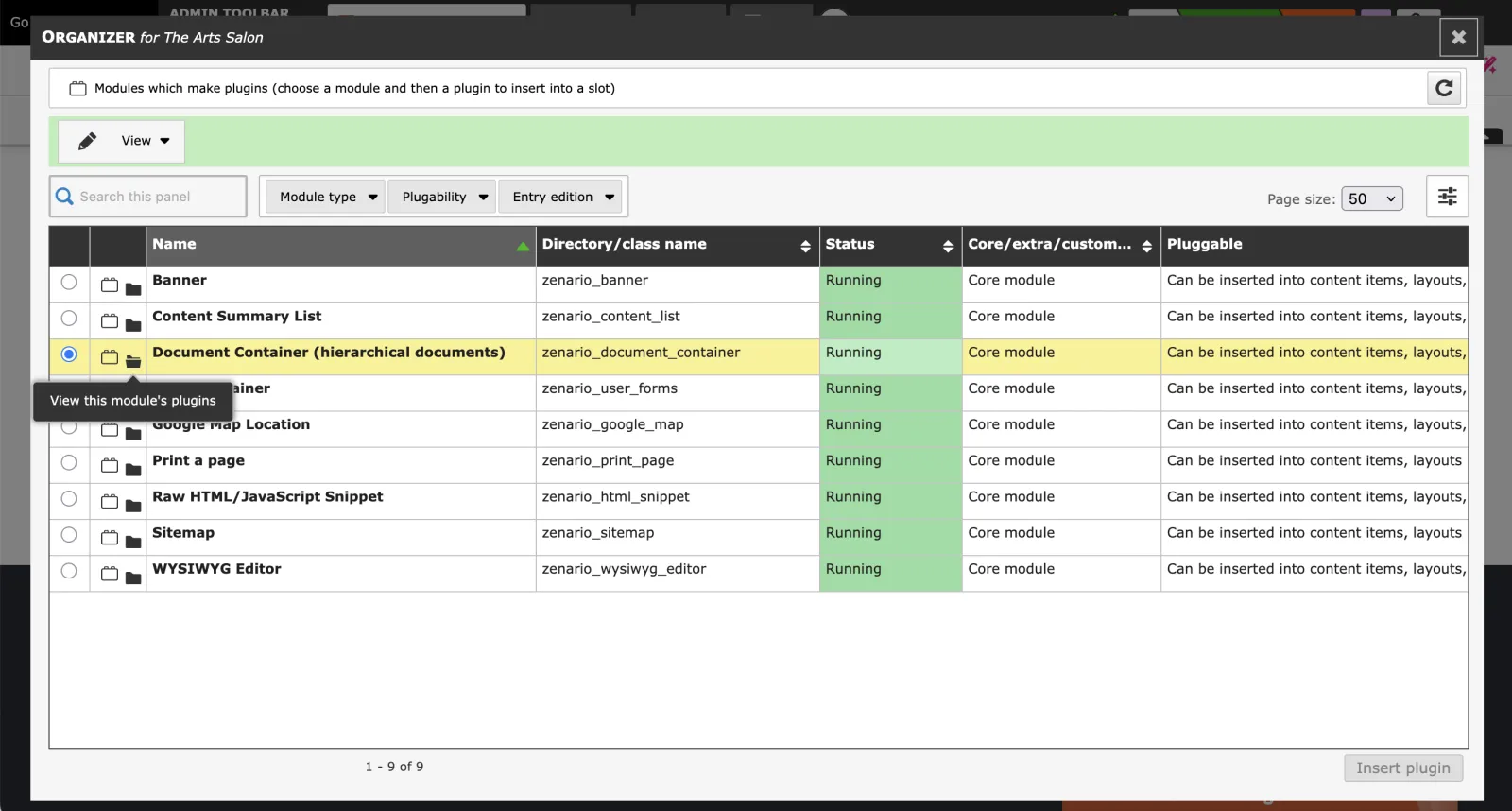1512x811 pixels.
Task: Click the Google Map Location name
Action: tap(231, 424)
